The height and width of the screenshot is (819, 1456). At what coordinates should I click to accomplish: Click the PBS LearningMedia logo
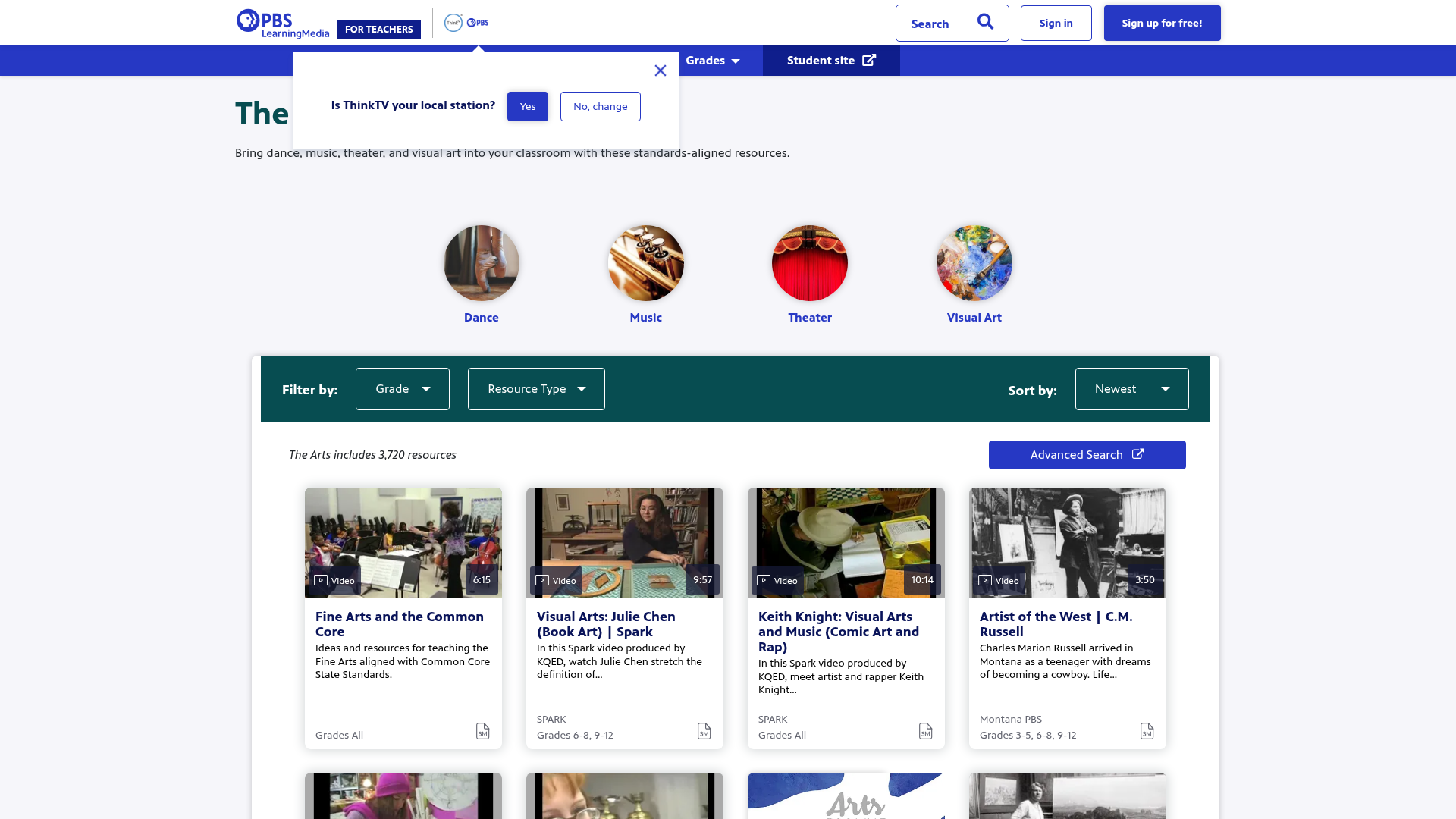click(x=283, y=24)
